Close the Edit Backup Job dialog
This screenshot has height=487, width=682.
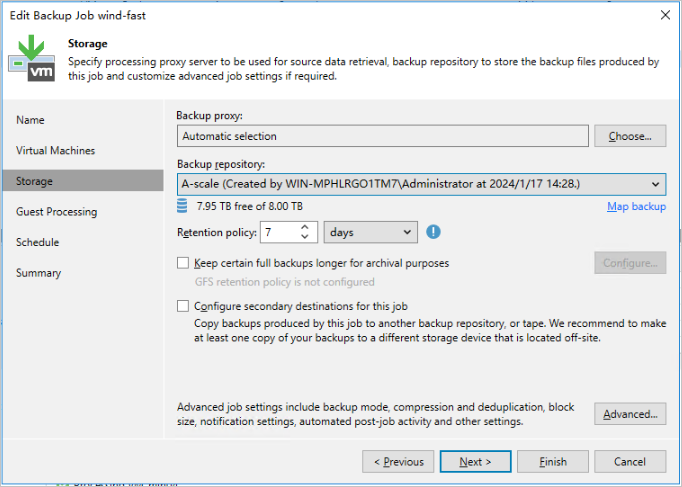pyautogui.click(x=665, y=14)
